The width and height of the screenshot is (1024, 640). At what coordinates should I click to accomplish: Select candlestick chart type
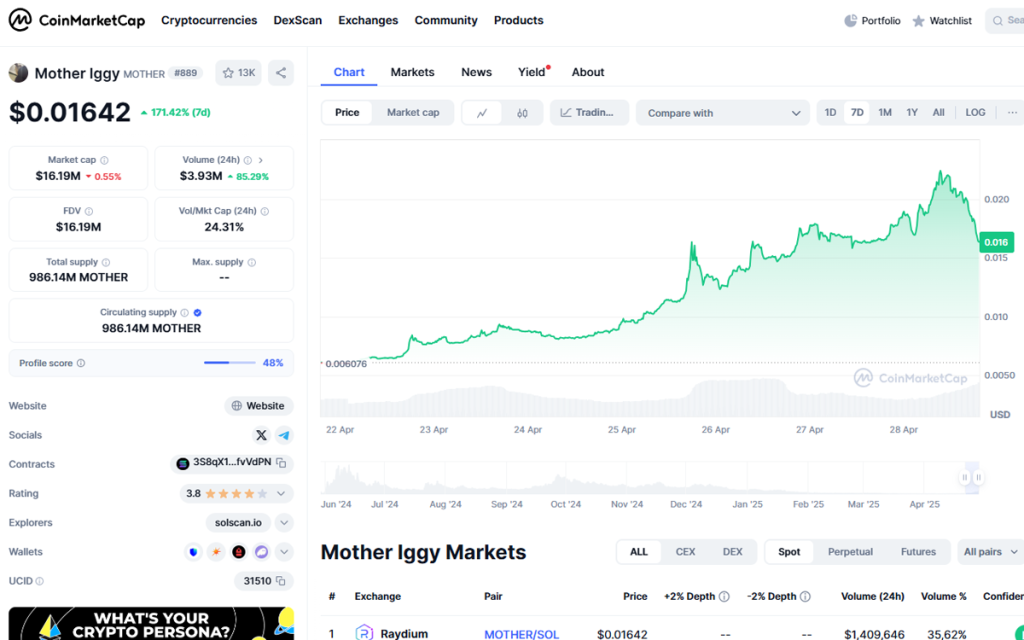tap(522, 113)
